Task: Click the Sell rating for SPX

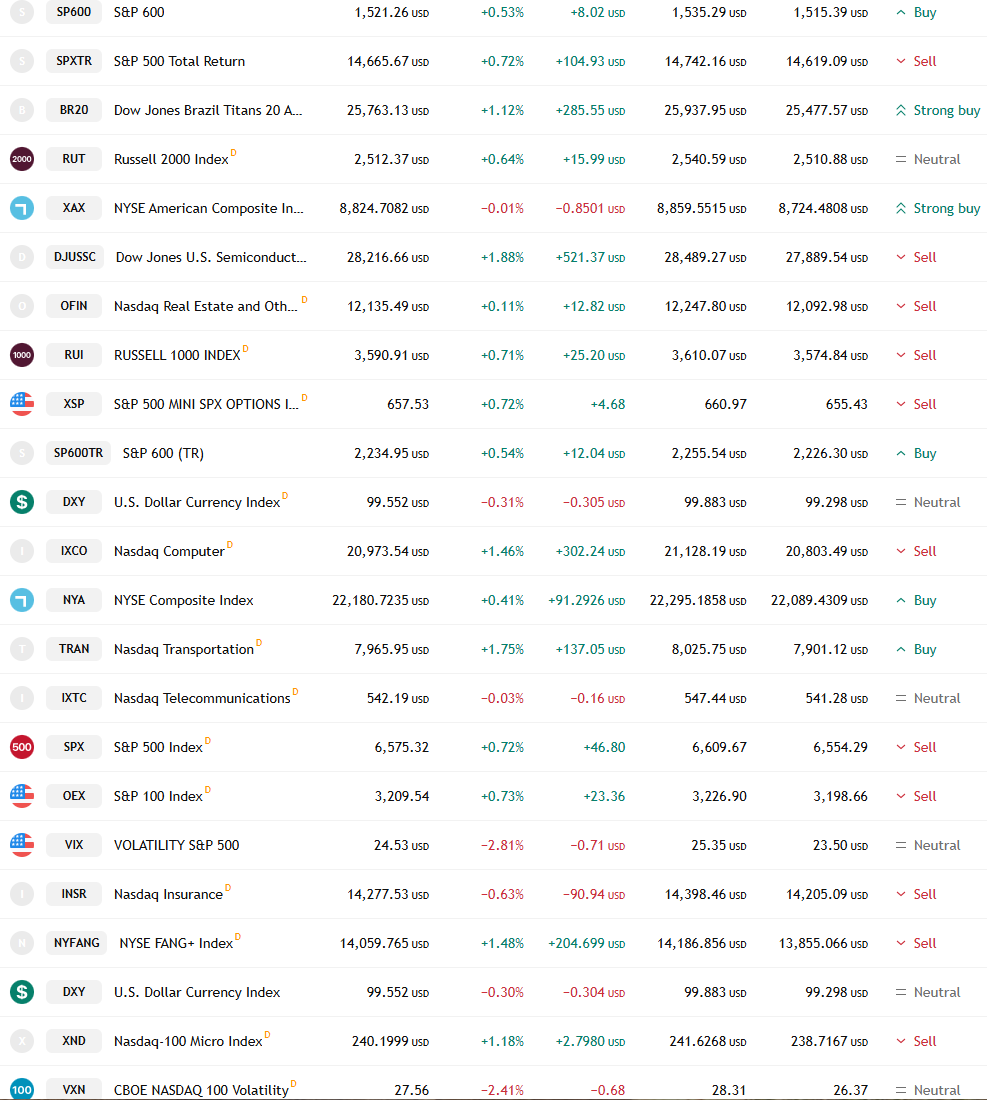Action: 916,747
